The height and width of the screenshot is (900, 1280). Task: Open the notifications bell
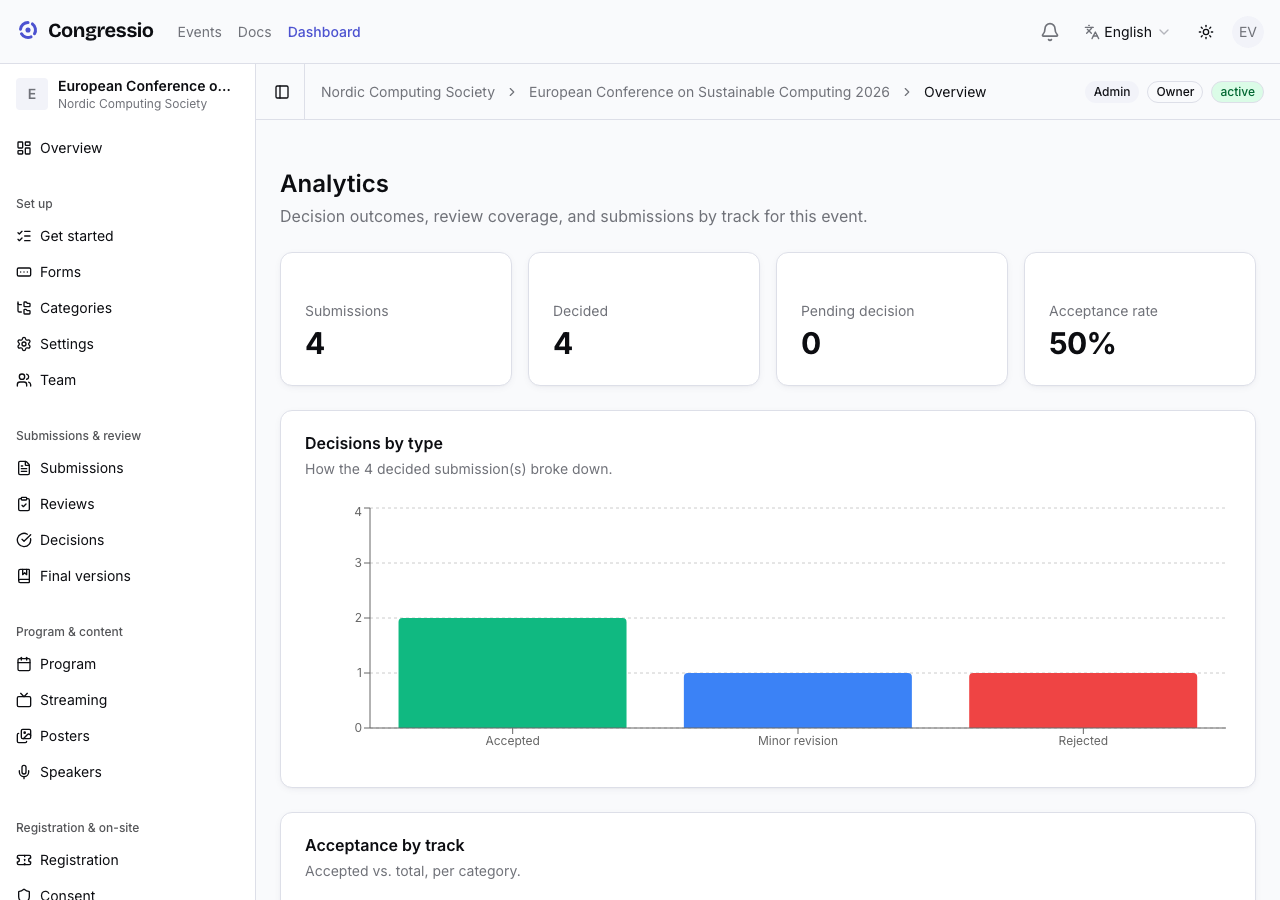[x=1050, y=32]
